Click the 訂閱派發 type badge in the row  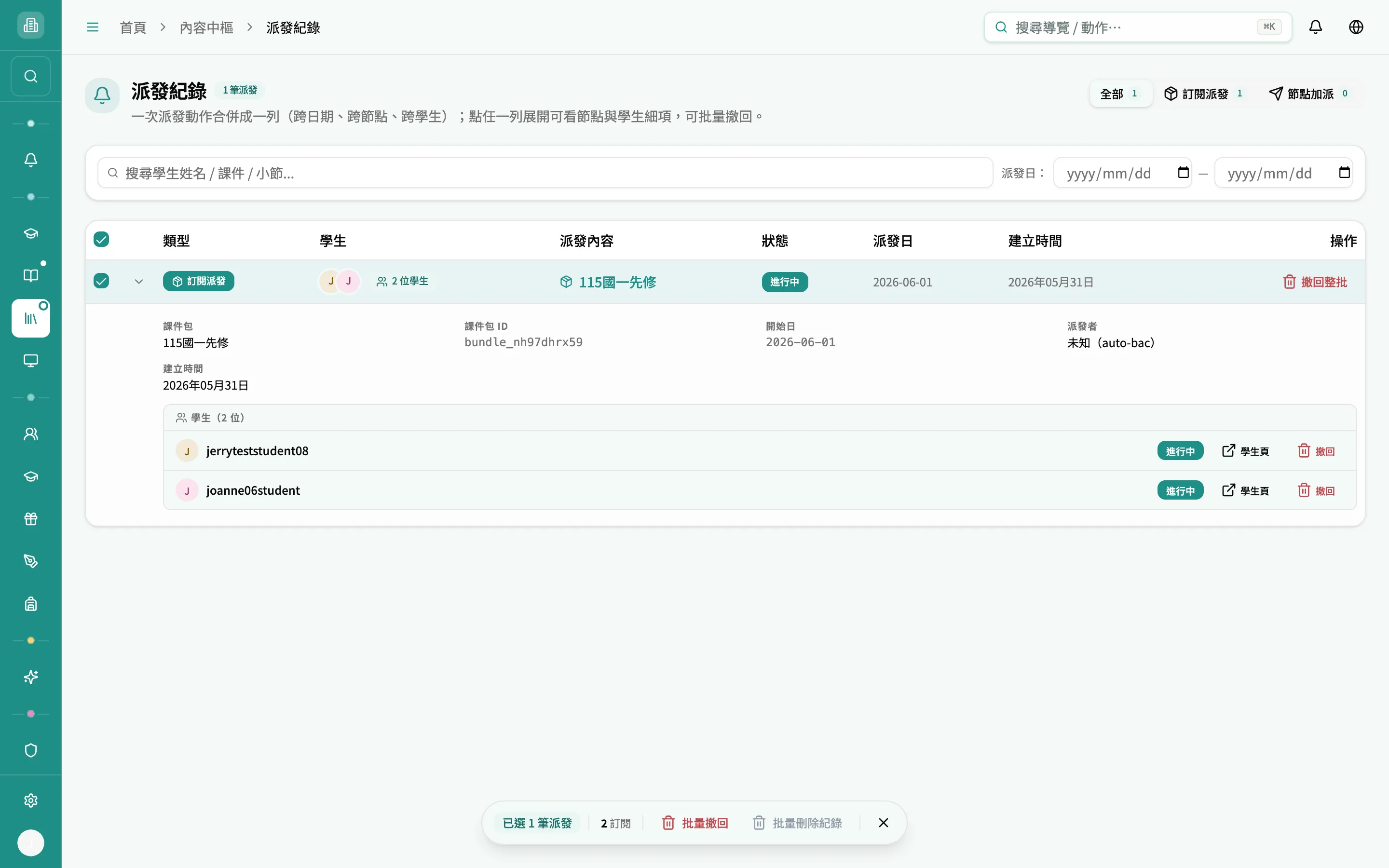pos(199,281)
